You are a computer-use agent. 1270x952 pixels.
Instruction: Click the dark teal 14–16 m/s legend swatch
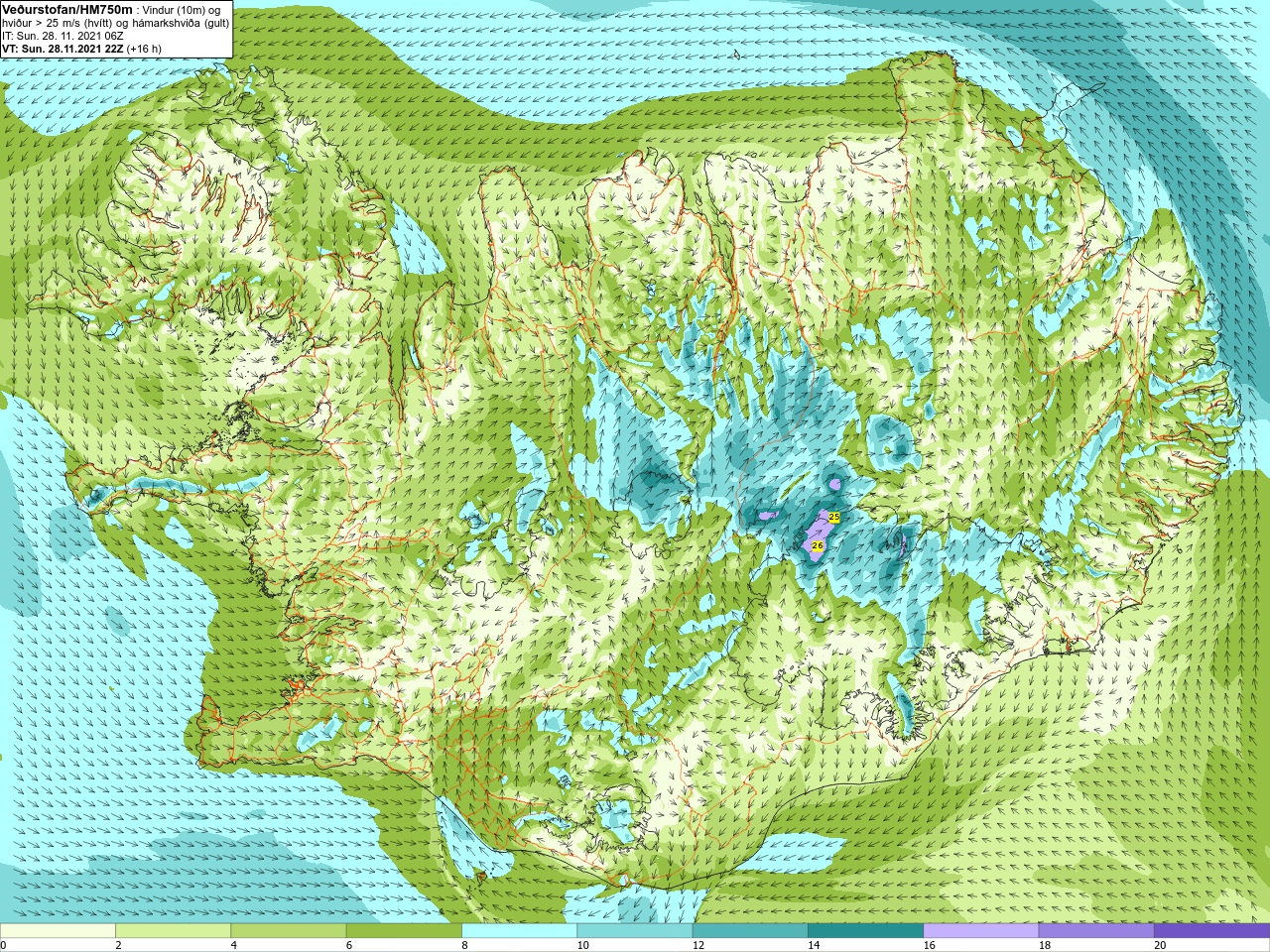(865, 931)
